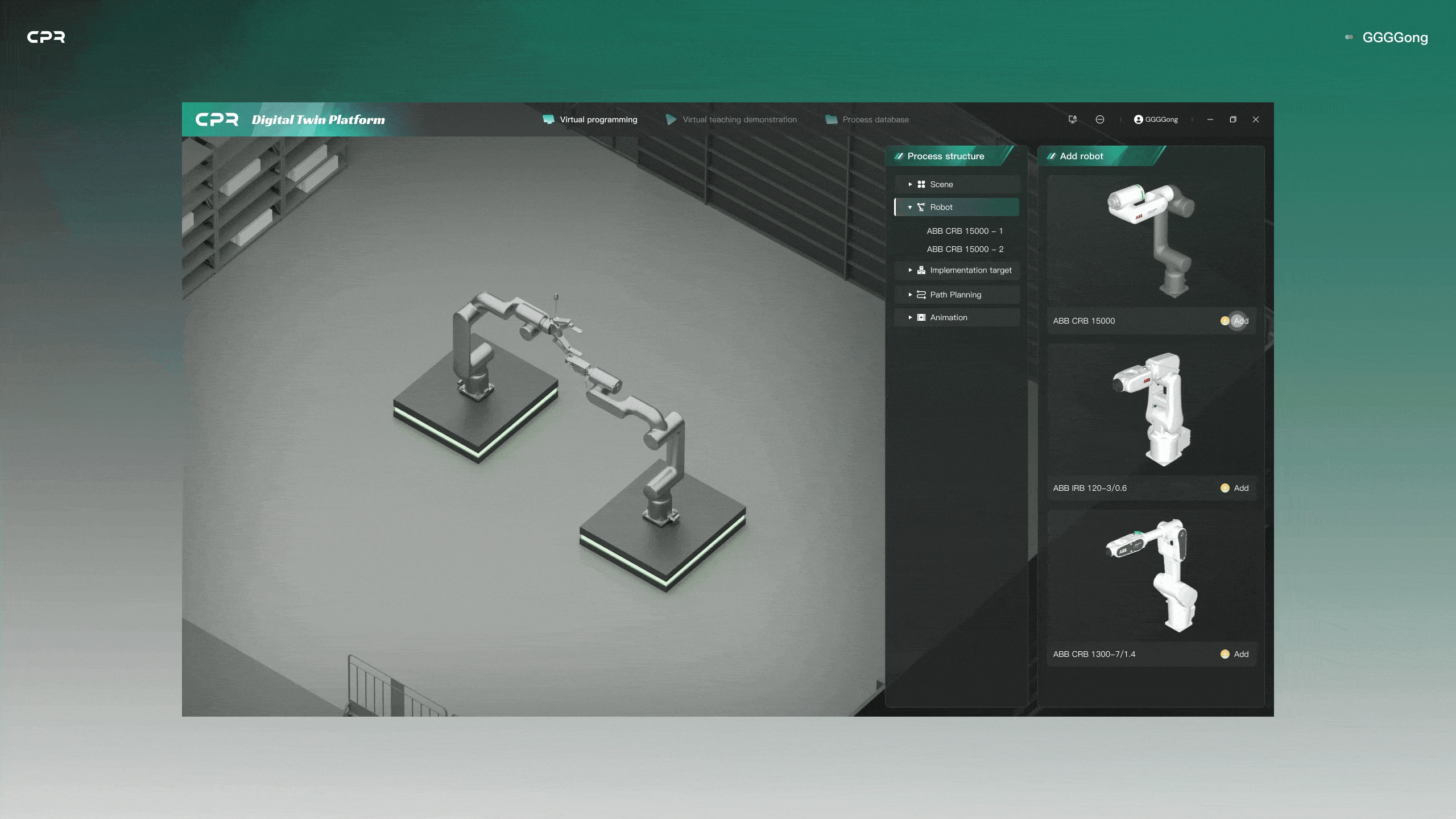
Task: Collapse the Robot tree node
Action: coord(910,208)
